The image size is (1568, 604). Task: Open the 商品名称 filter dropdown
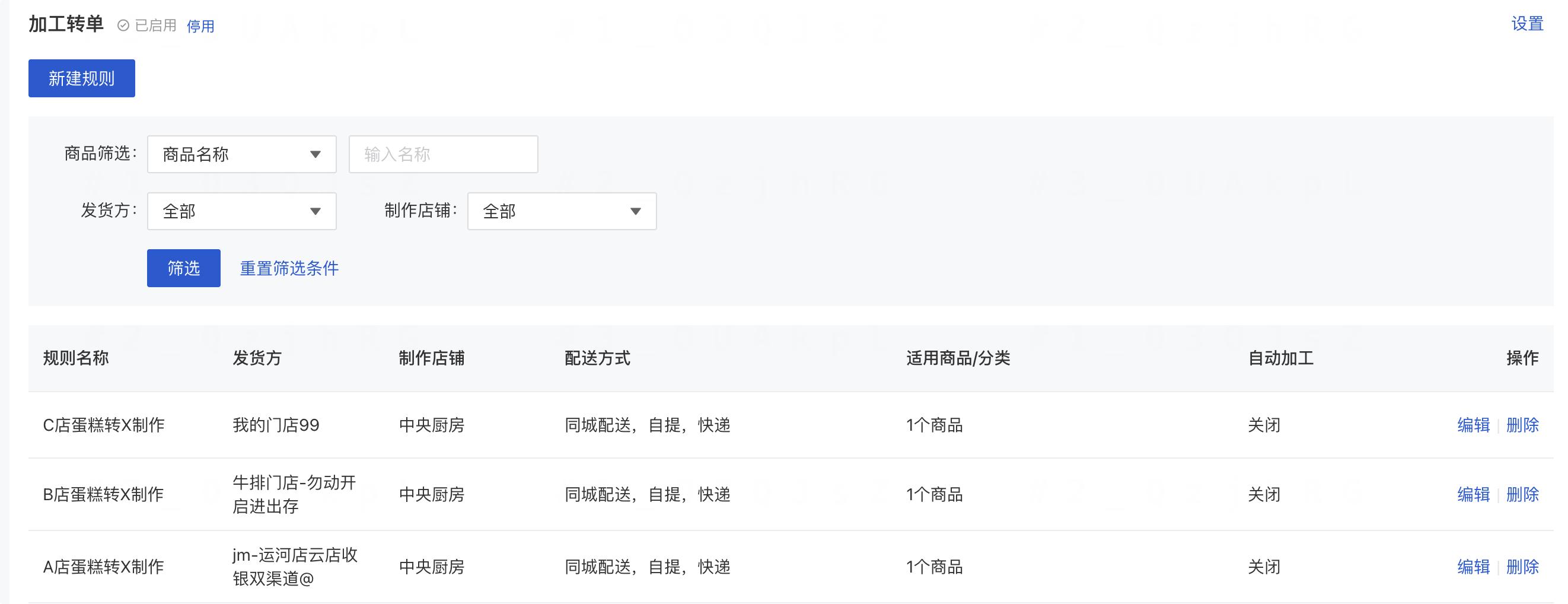click(x=241, y=155)
